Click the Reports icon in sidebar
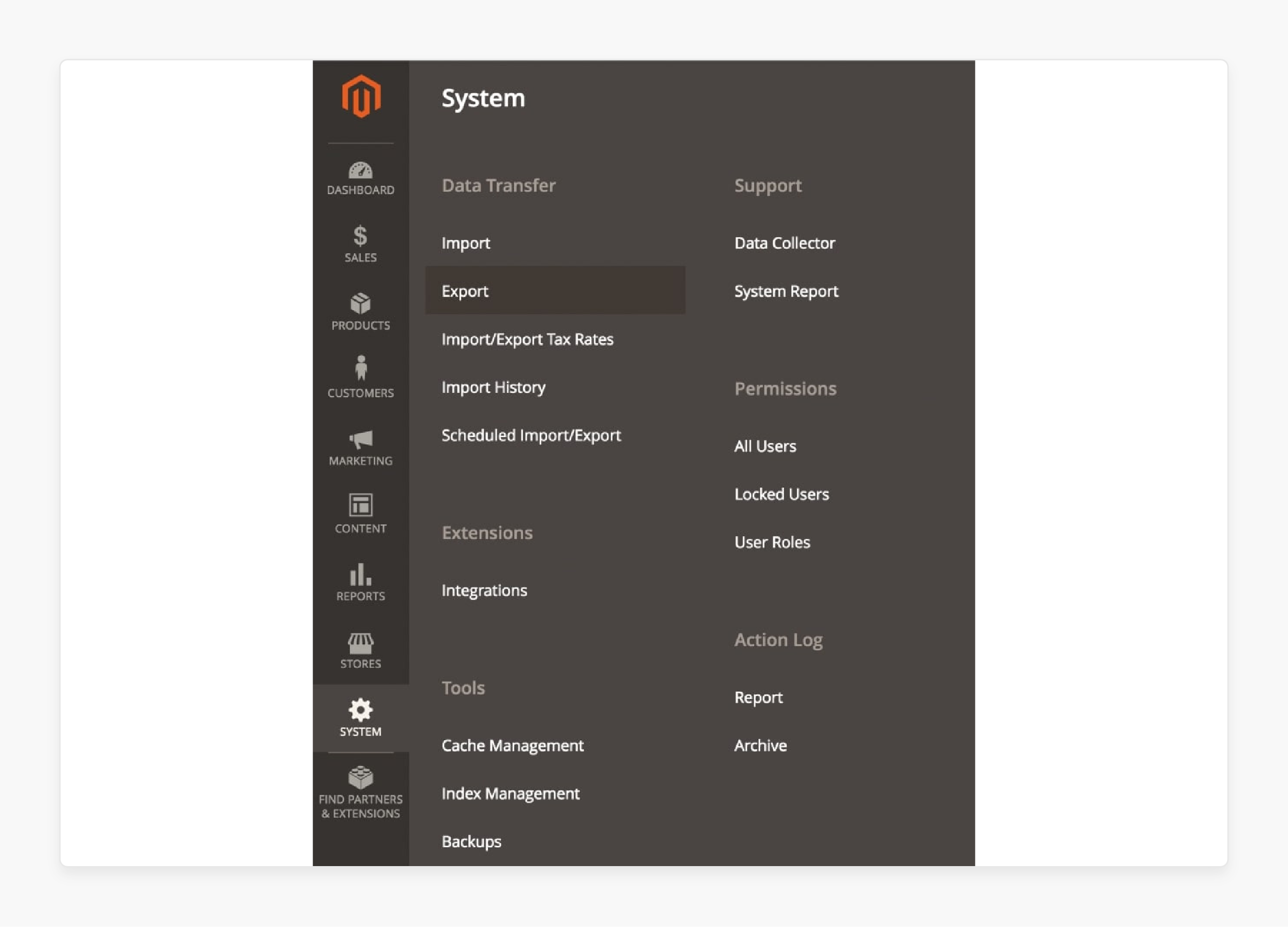The width and height of the screenshot is (1288, 927). point(359,582)
